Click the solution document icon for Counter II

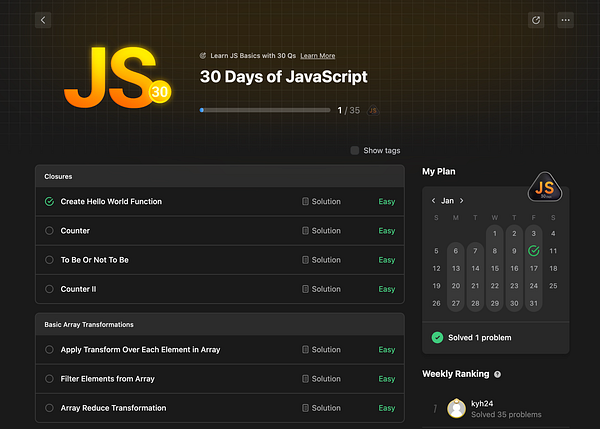[x=305, y=289]
